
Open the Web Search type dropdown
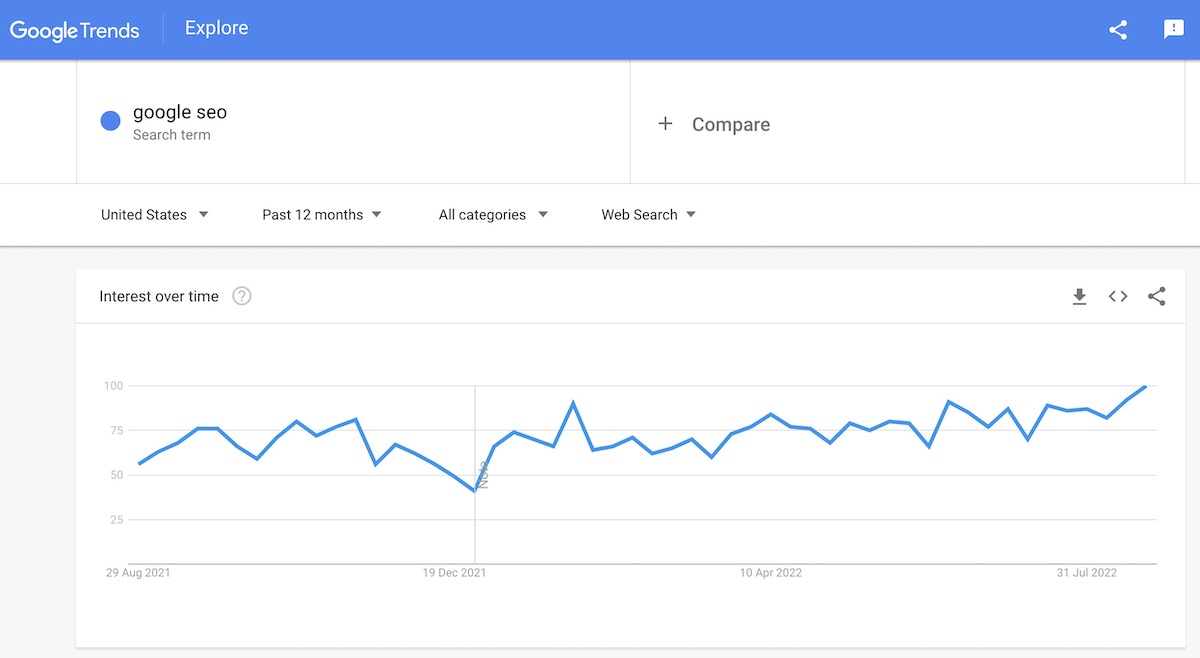(x=646, y=214)
